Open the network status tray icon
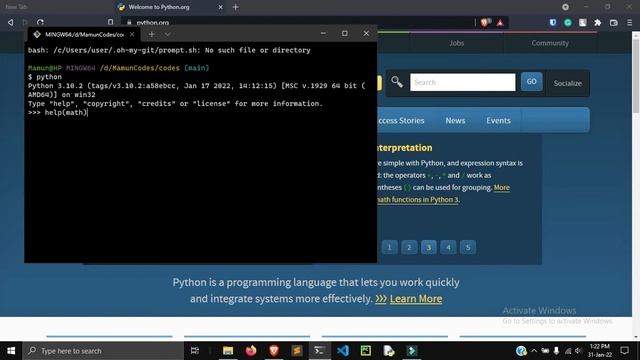640x360 pixels. pyautogui.click(x=568, y=351)
